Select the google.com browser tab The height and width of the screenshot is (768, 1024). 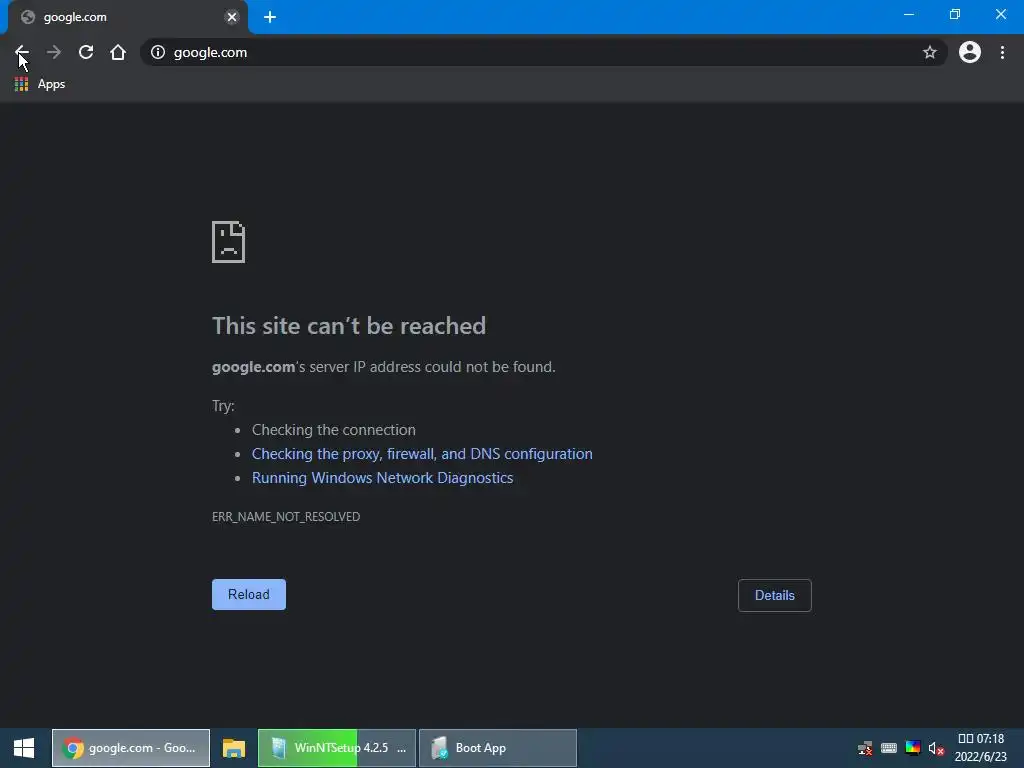click(128, 17)
